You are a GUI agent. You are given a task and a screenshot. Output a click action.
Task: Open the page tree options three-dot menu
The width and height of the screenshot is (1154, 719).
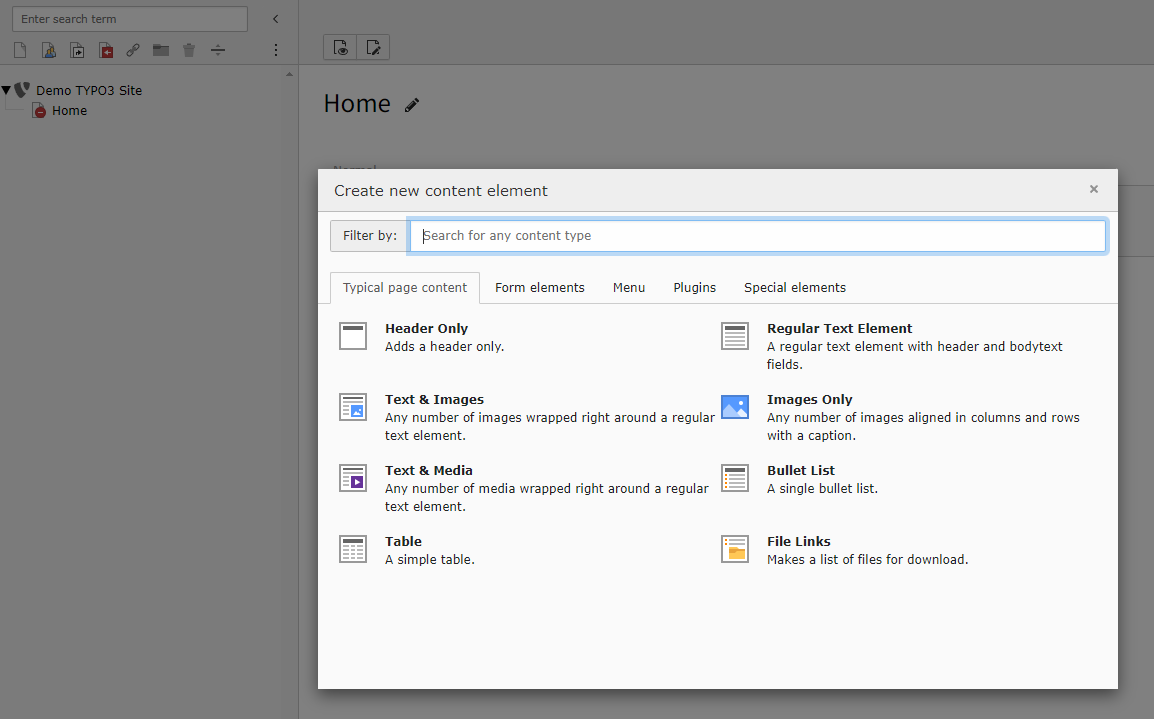(x=275, y=49)
